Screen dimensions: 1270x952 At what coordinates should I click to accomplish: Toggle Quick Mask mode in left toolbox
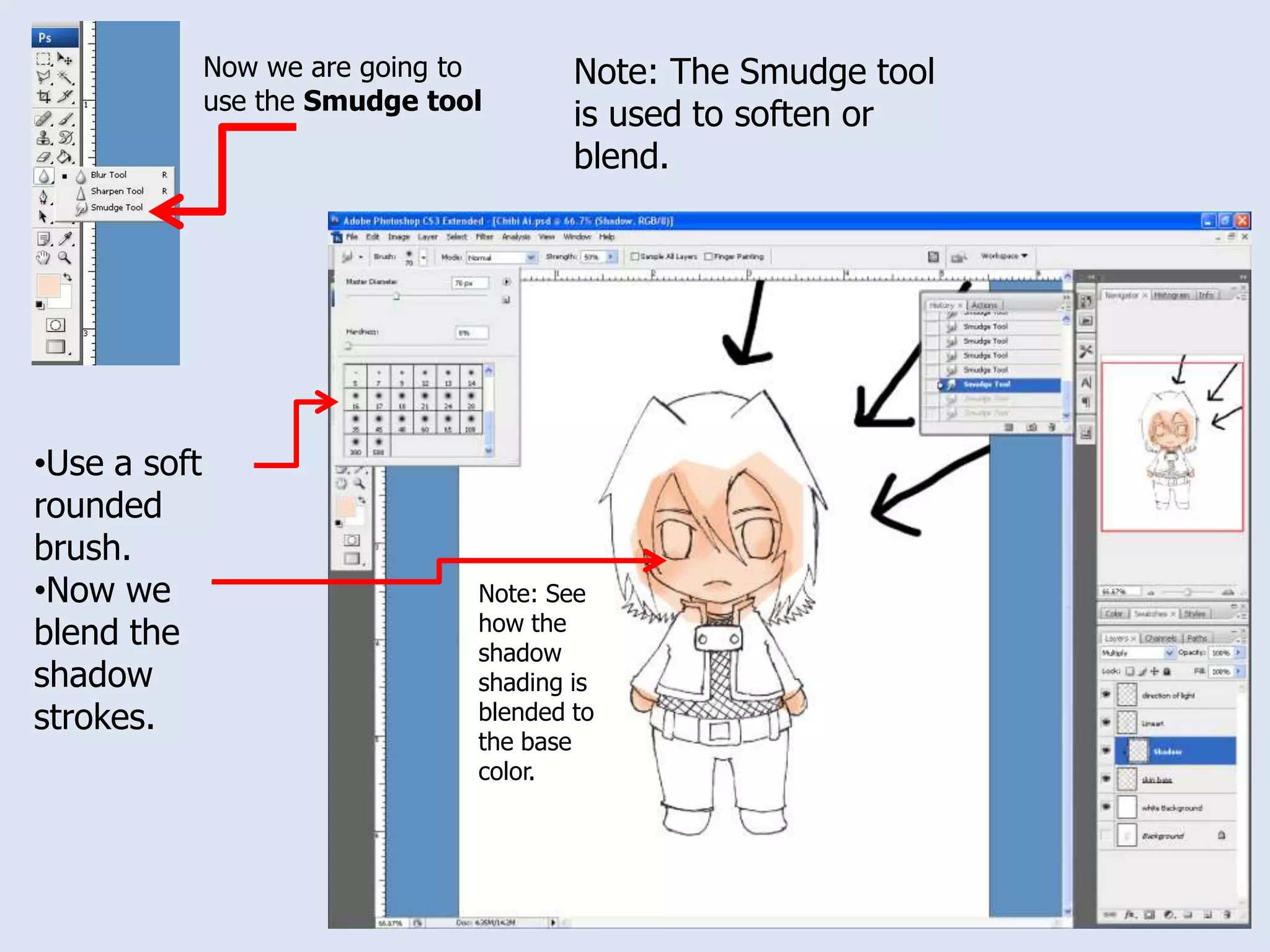click(56, 325)
